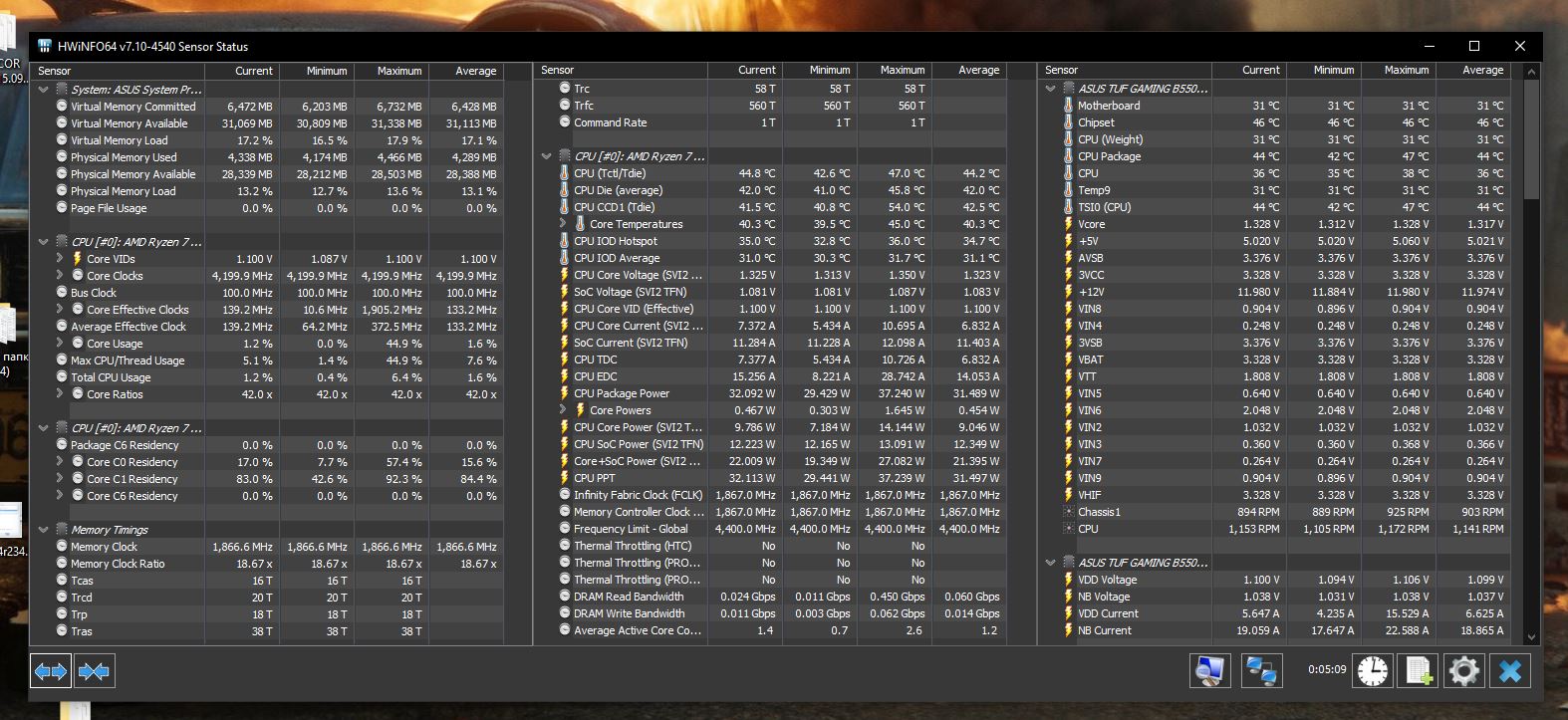
Task: Click the lightning icon beside CPU Package Power
Action: (565, 393)
